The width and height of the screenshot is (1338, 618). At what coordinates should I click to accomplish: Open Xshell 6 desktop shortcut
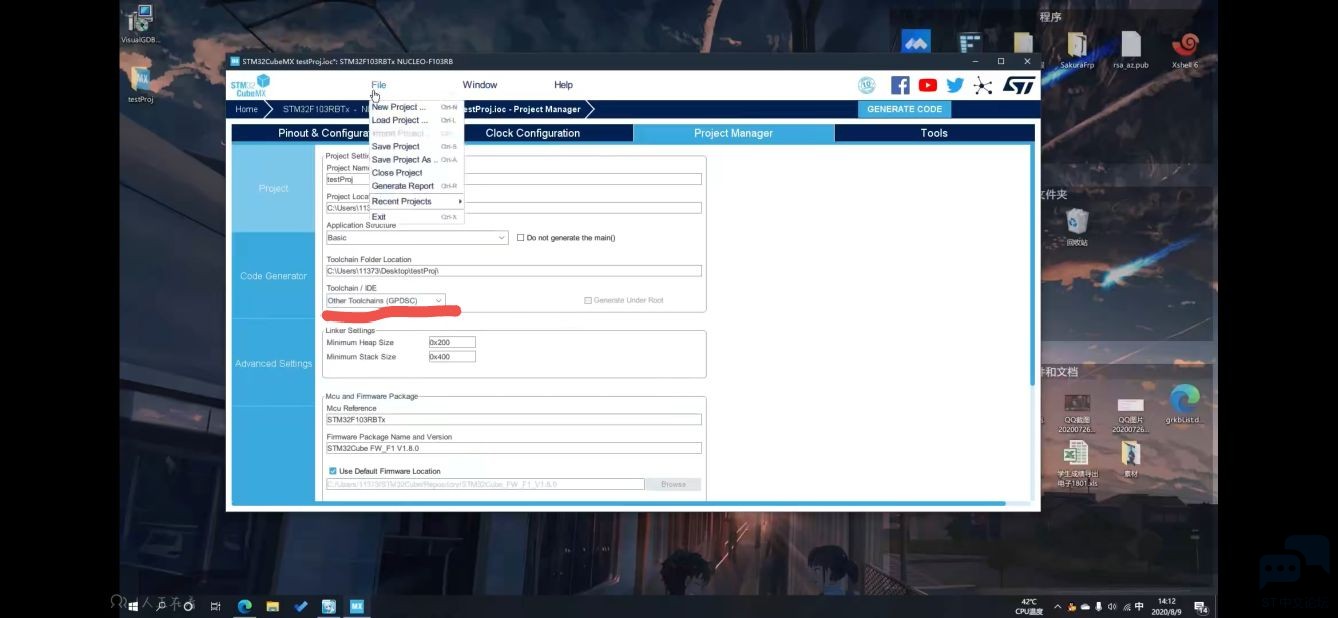point(1185,49)
